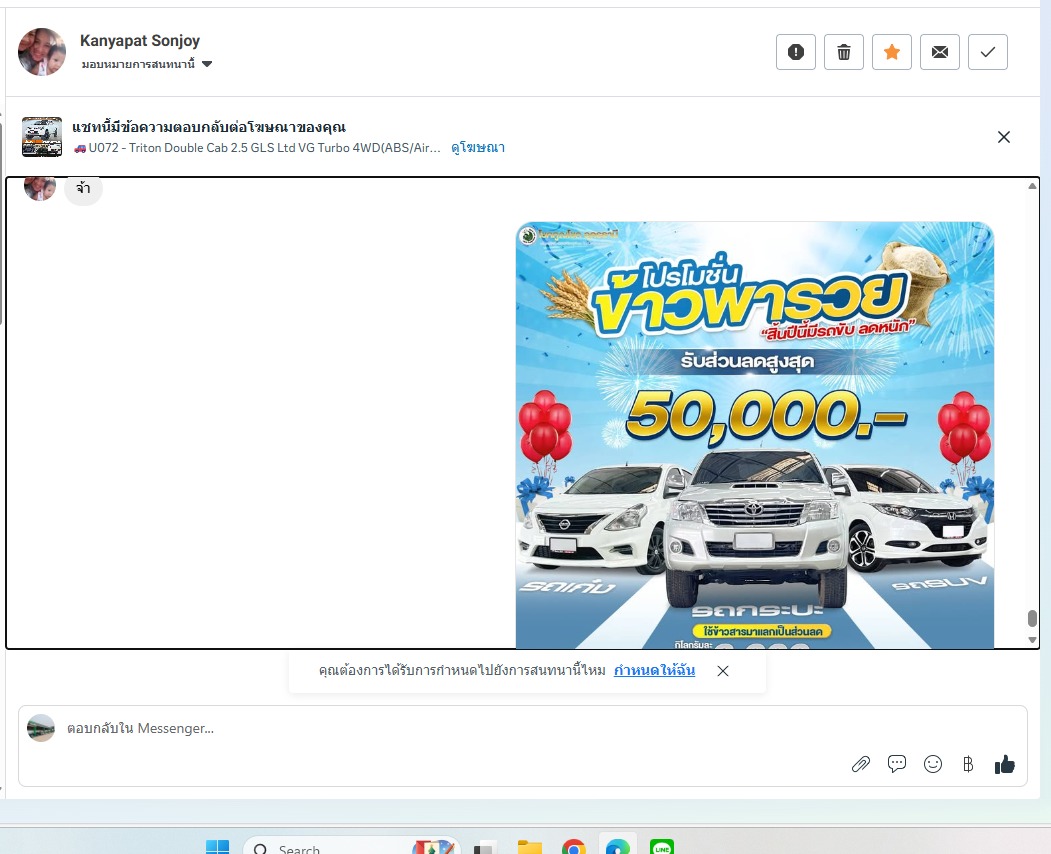Toggle the orange star follow-up
Screen dimensions: 1051x854
[891, 52]
